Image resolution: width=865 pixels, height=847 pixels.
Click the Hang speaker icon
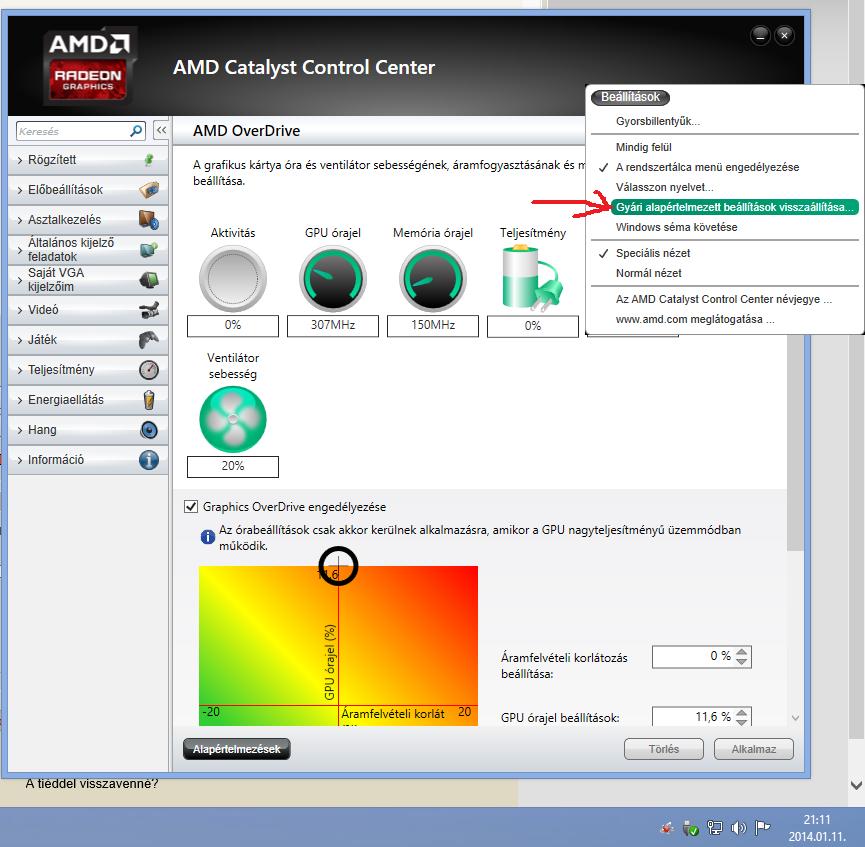pyautogui.click(x=149, y=430)
